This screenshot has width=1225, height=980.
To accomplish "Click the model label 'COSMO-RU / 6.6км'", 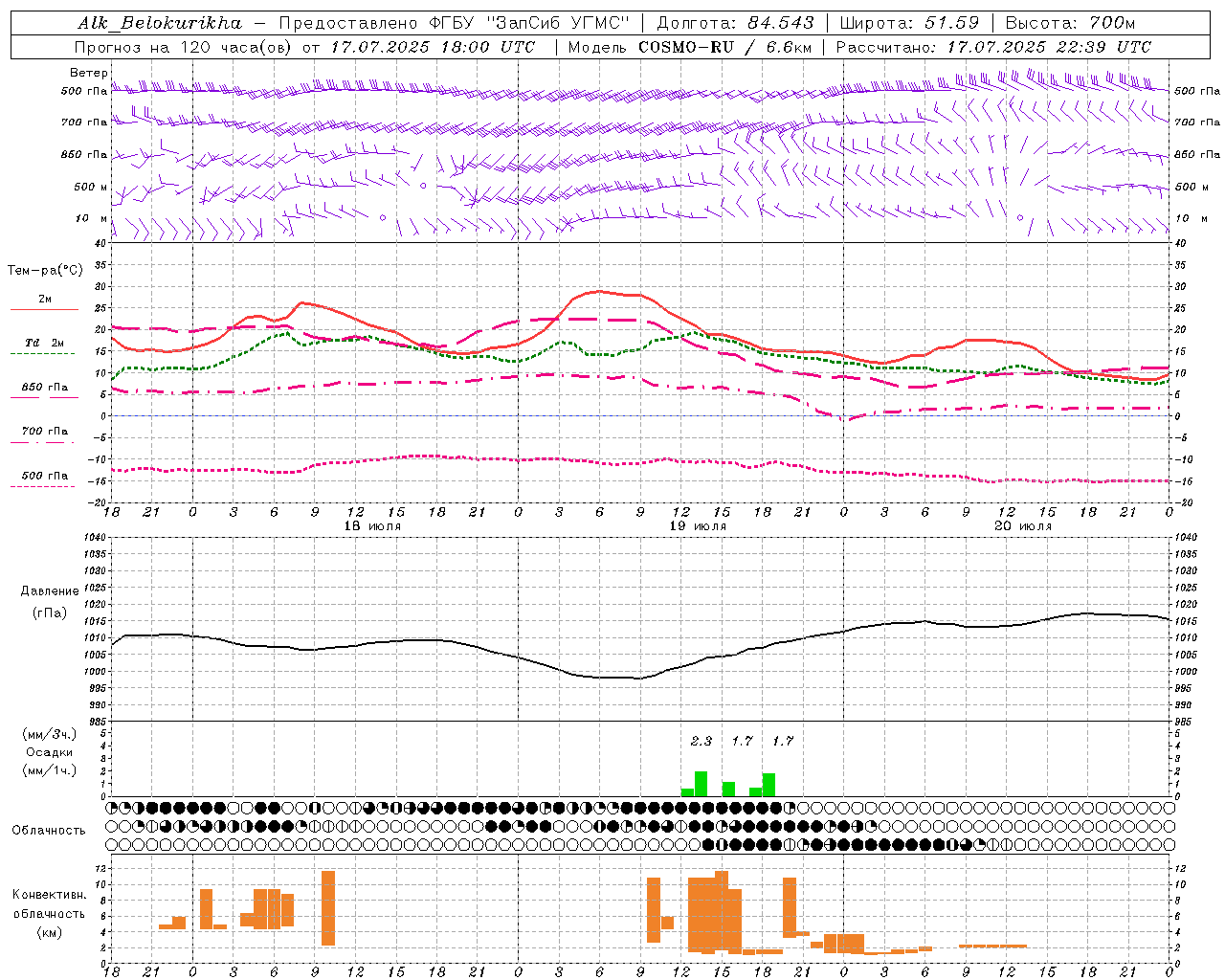I will [x=725, y=47].
